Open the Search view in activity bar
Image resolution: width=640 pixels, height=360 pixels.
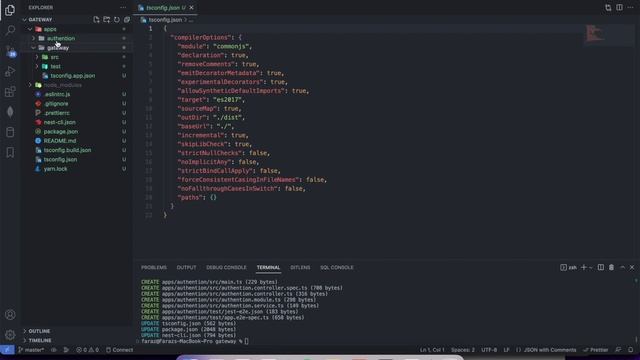point(10,30)
